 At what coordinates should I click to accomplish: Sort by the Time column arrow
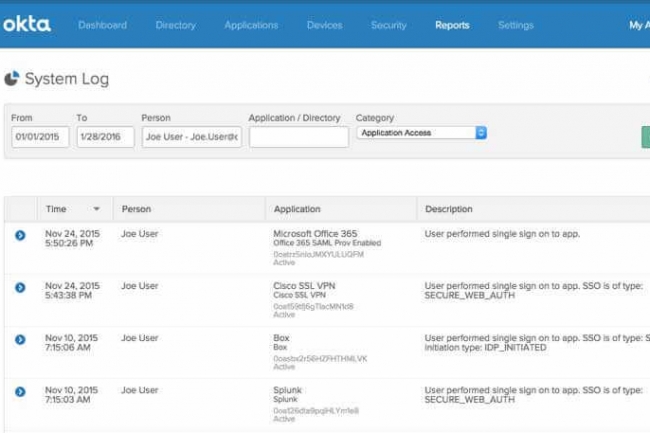coord(97,210)
